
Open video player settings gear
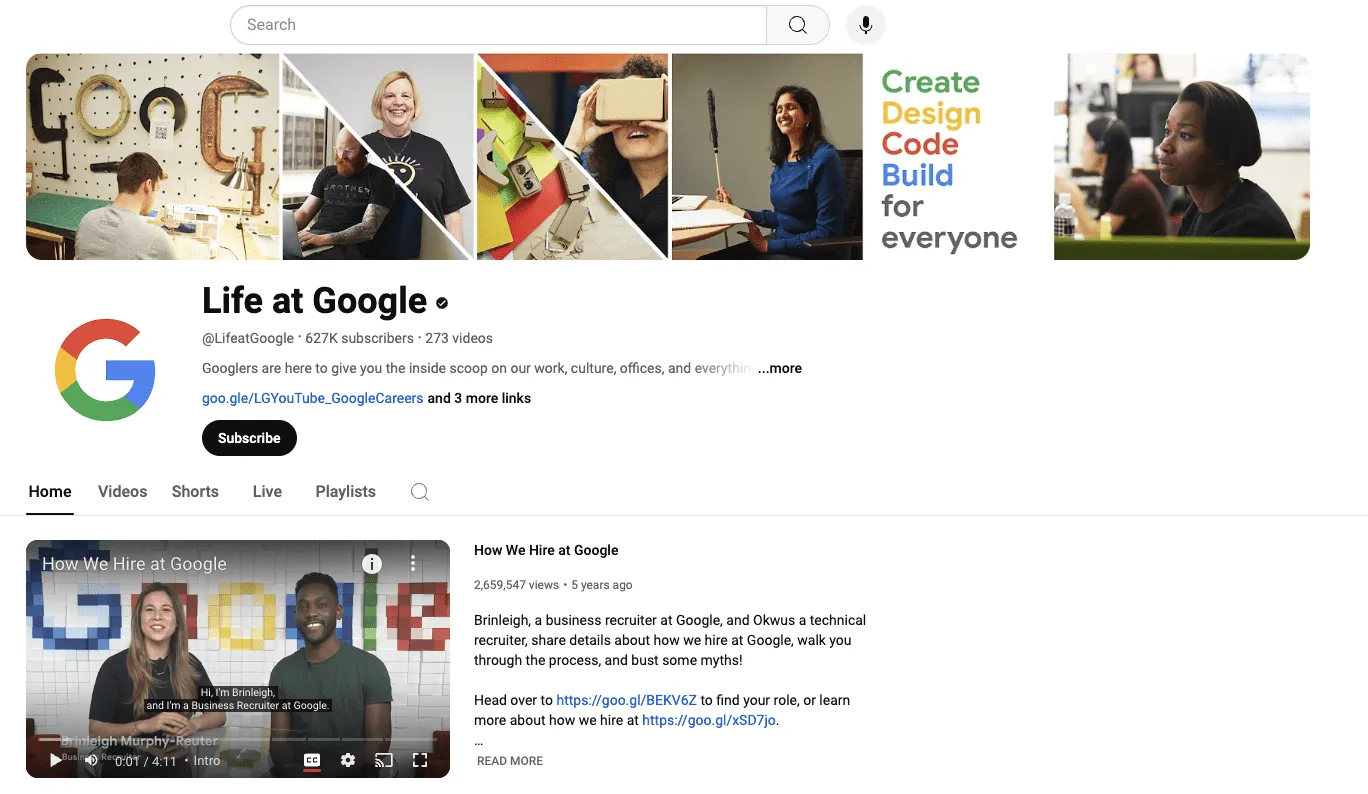pos(348,761)
